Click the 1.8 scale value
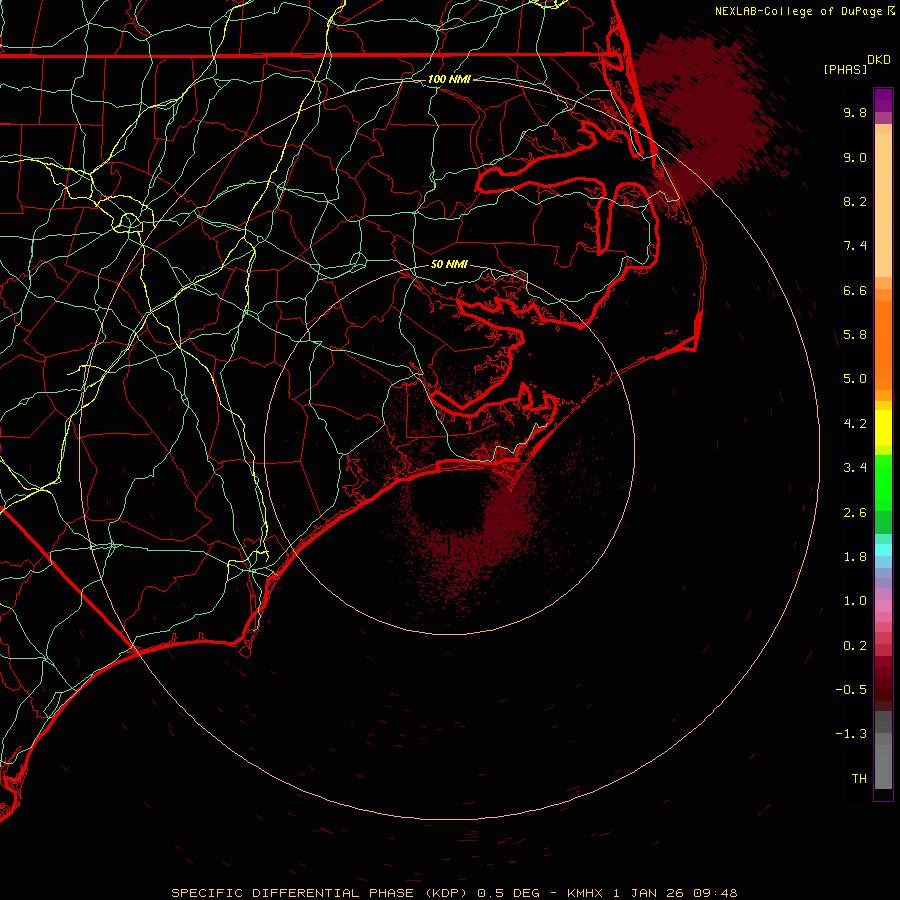Image resolution: width=900 pixels, height=900 pixels. tap(855, 557)
